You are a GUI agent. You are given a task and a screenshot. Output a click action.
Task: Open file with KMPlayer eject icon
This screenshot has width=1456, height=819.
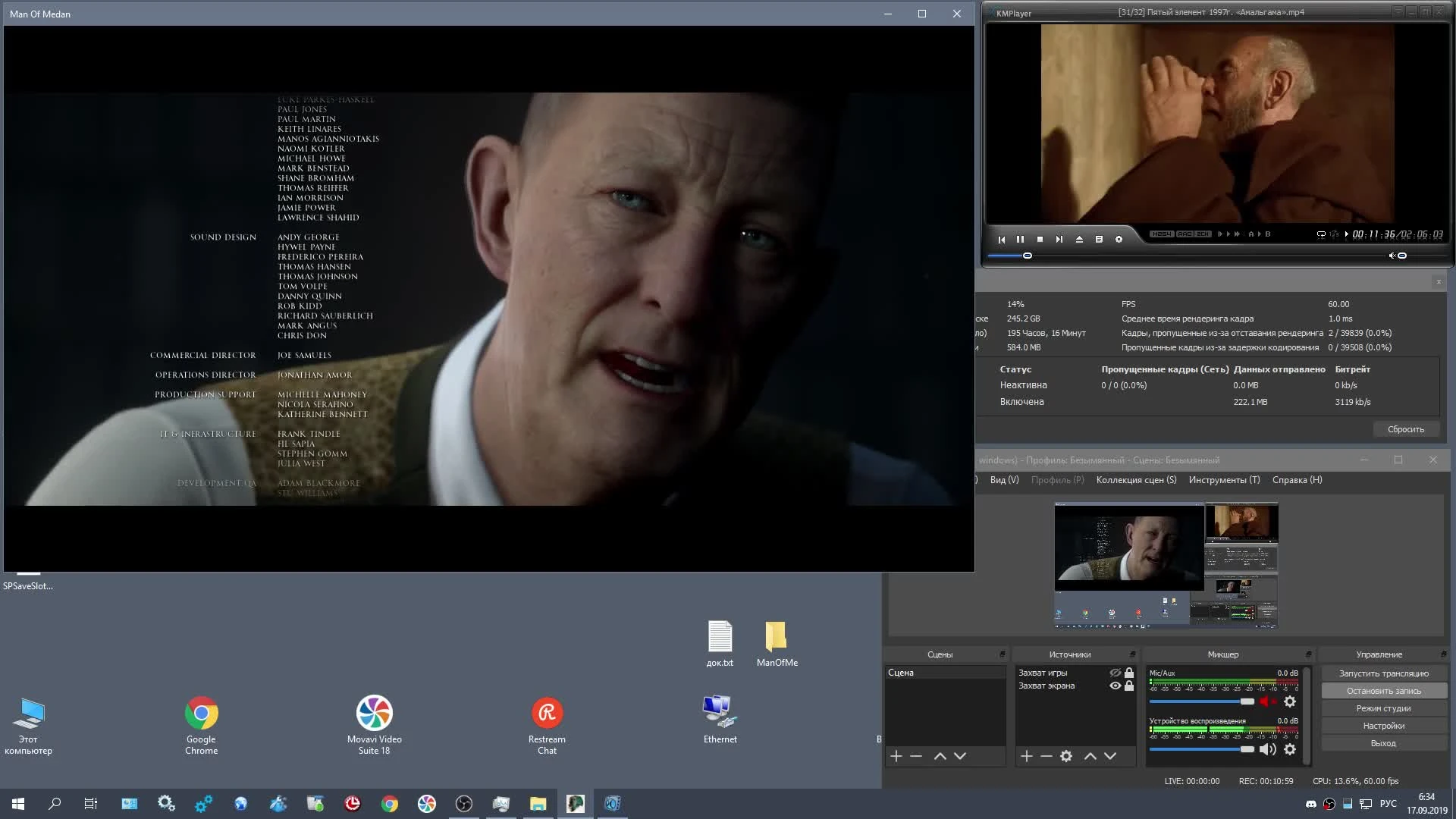(x=1079, y=239)
